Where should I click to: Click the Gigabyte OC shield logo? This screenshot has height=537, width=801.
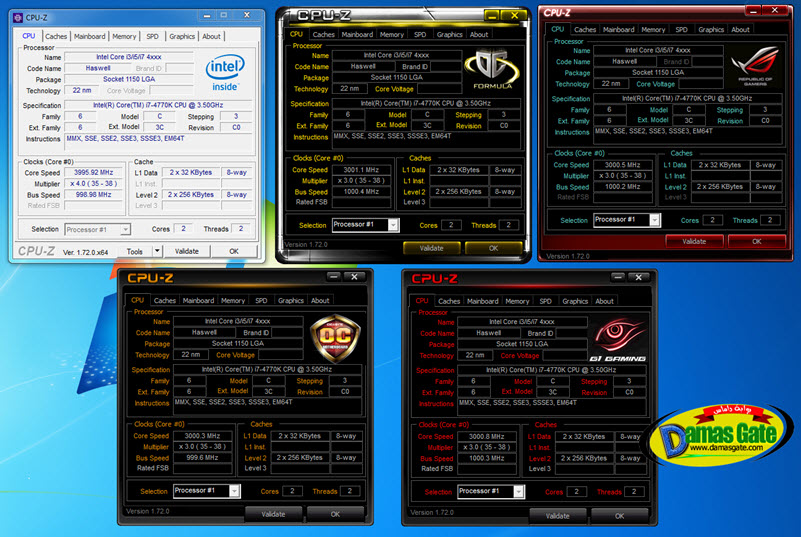[x=335, y=337]
